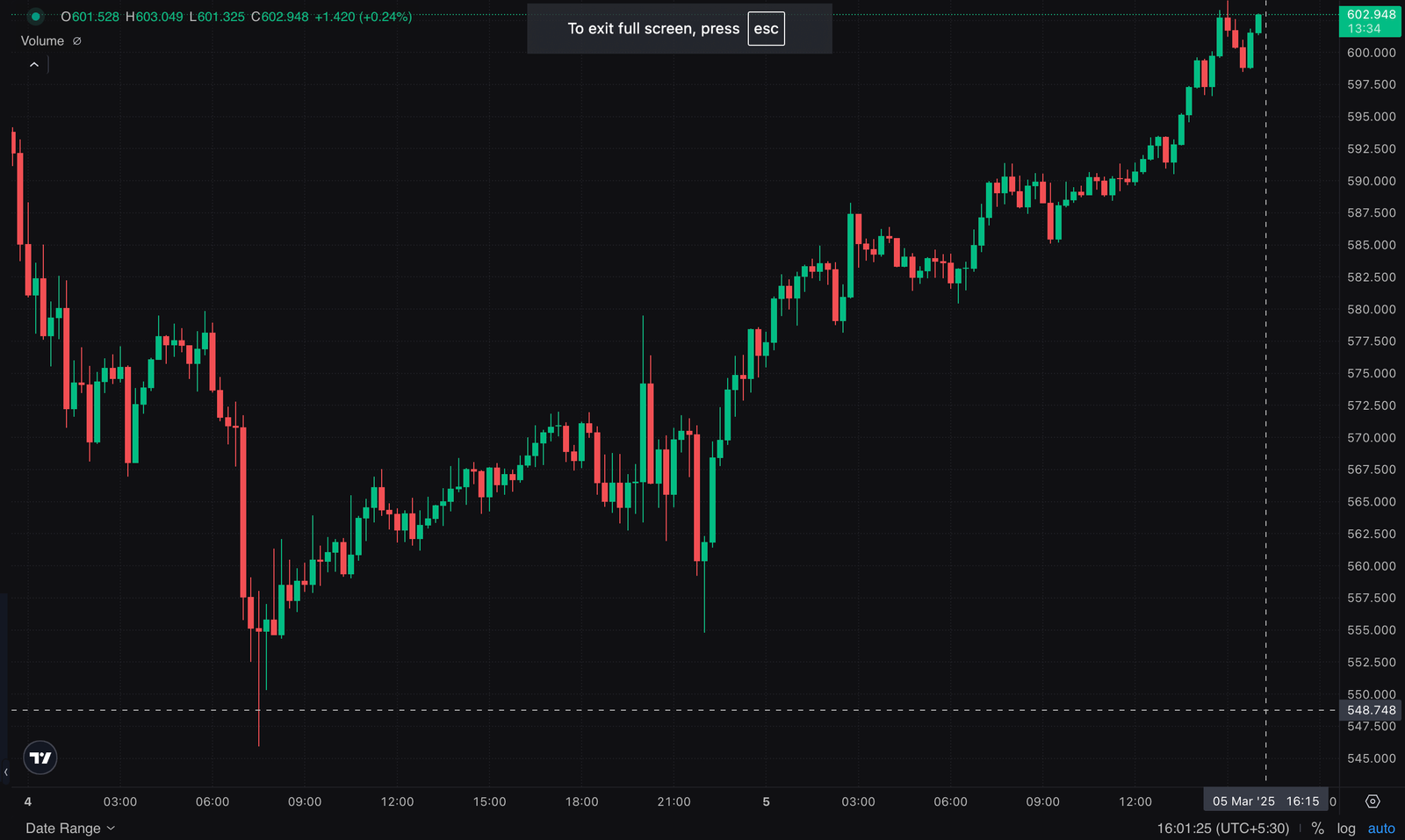Click the change value +1.420 (+0.24%)

[364, 17]
